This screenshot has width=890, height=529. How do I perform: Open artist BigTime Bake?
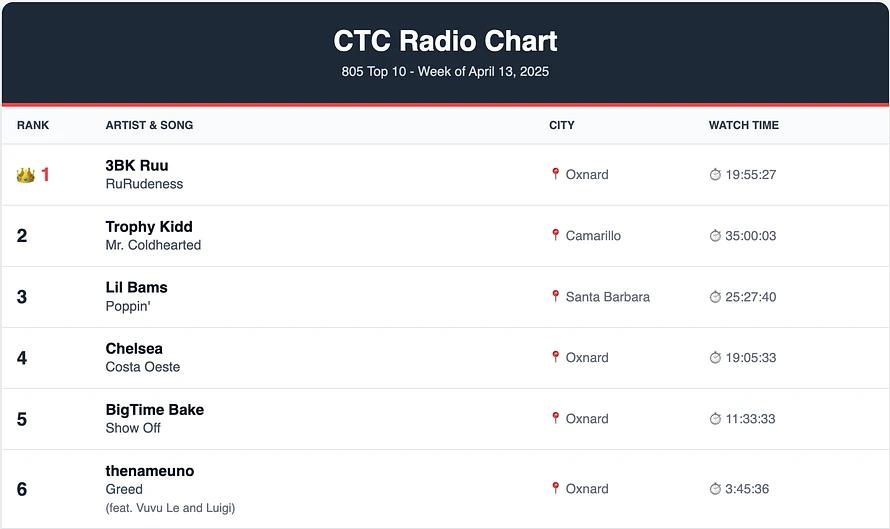click(154, 410)
